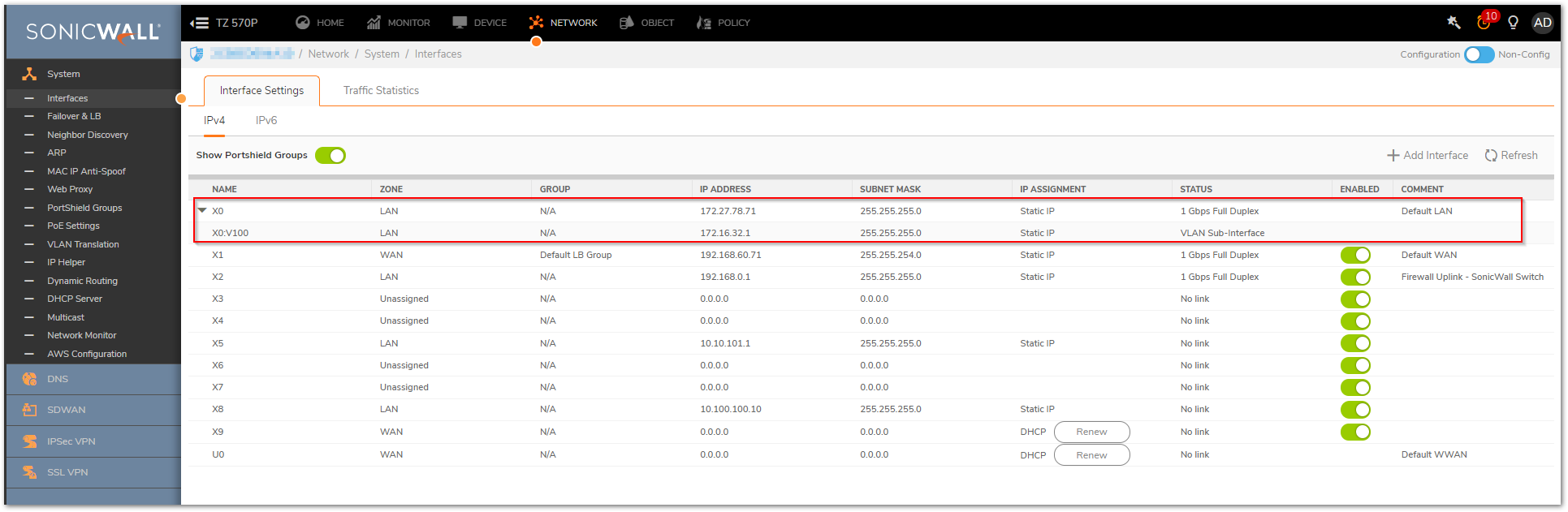Click the System breadcrumb link
The height and width of the screenshot is (512, 1568).
click(x=382, y=54)
